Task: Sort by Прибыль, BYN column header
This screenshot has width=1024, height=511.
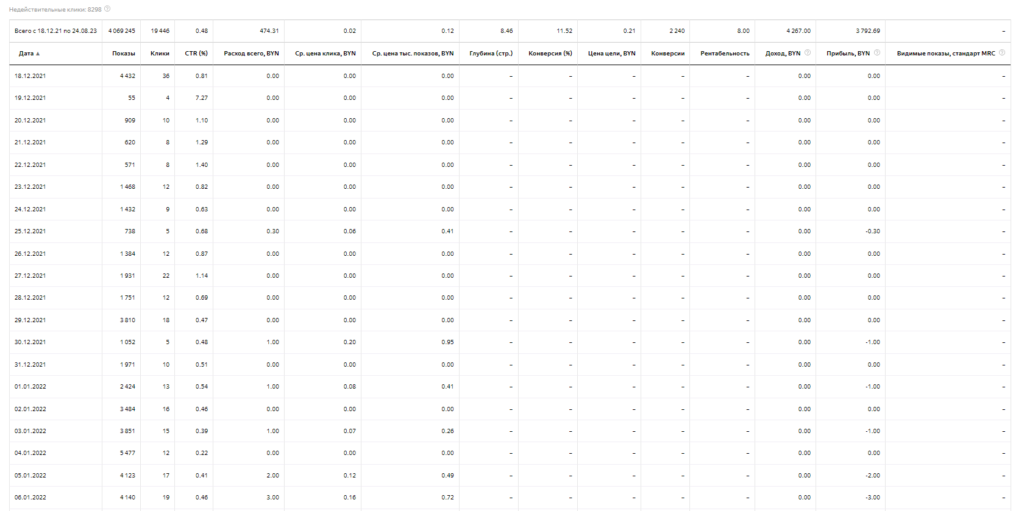Action: (x=848, y=54)
